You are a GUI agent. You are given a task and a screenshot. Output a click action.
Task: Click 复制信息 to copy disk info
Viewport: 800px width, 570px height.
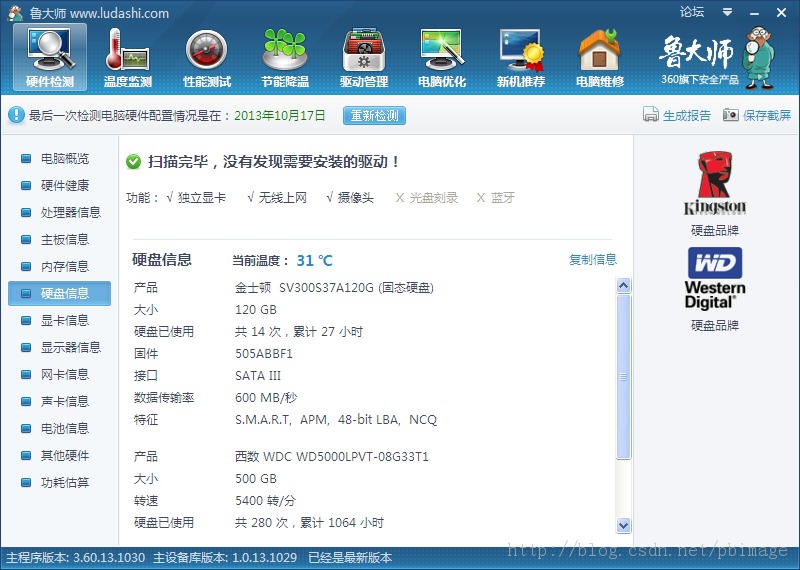click(593, 259)
